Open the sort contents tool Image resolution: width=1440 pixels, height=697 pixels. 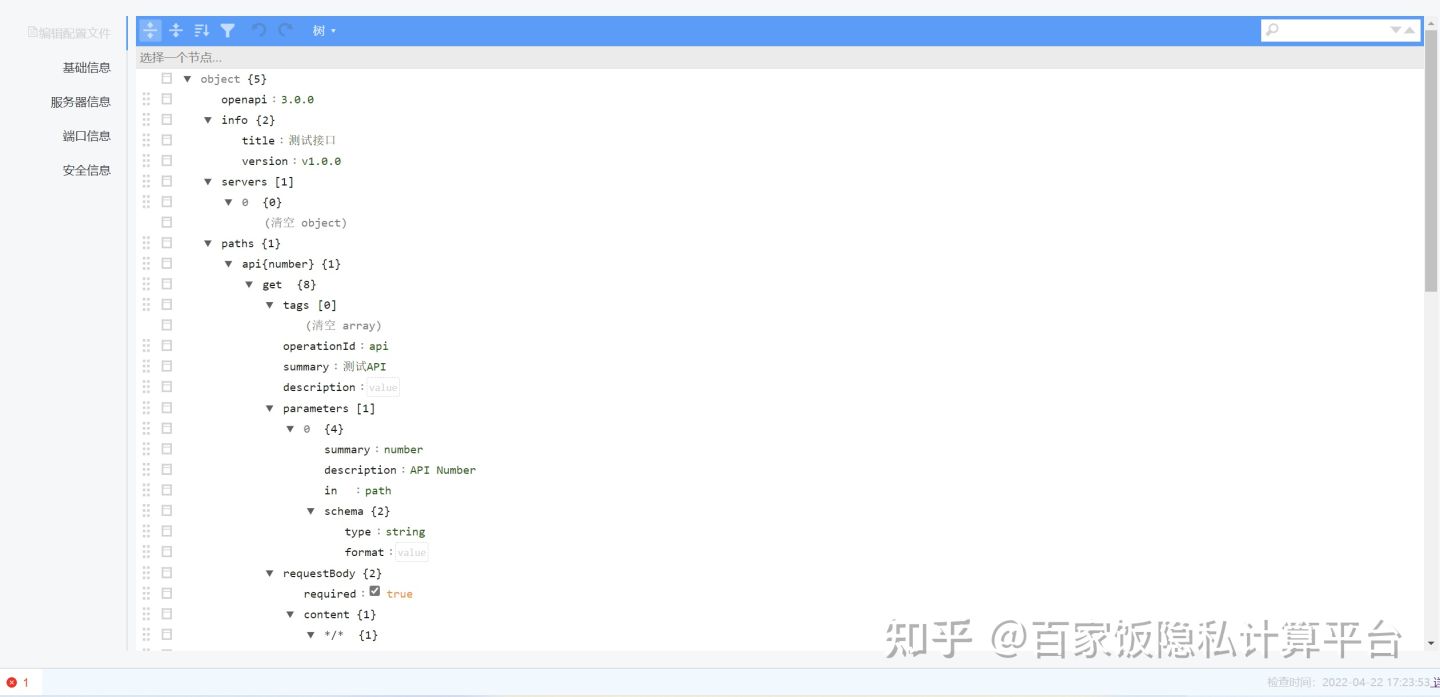[x=202, y=31]
